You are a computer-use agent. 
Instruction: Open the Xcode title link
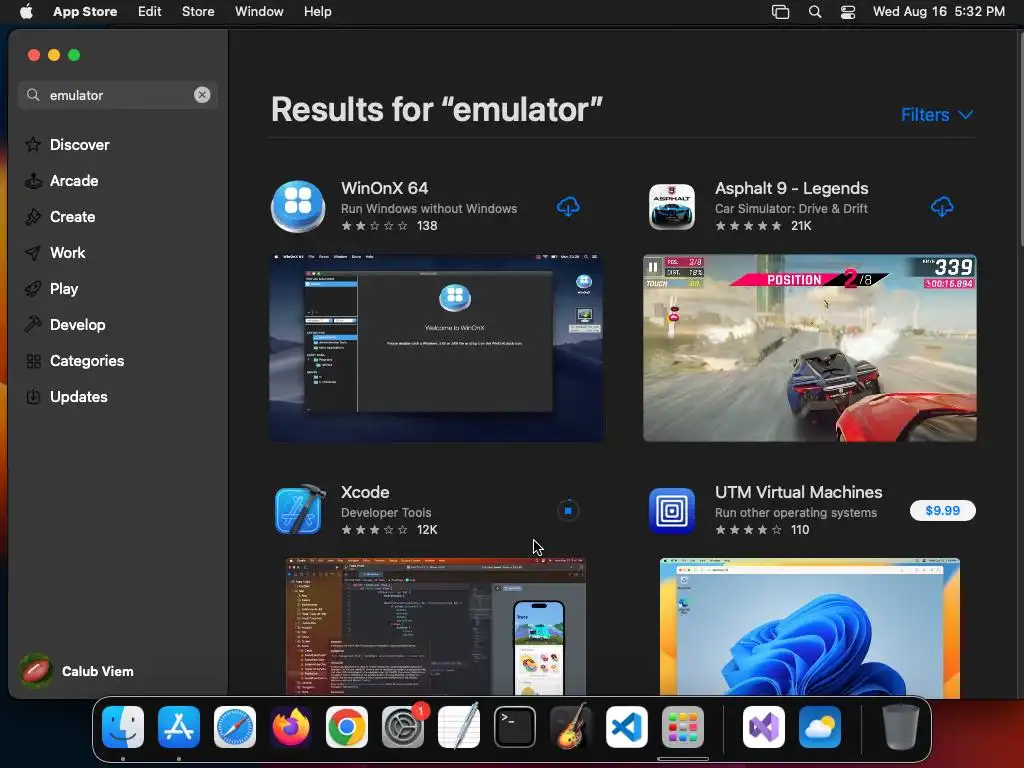point(365,492)
